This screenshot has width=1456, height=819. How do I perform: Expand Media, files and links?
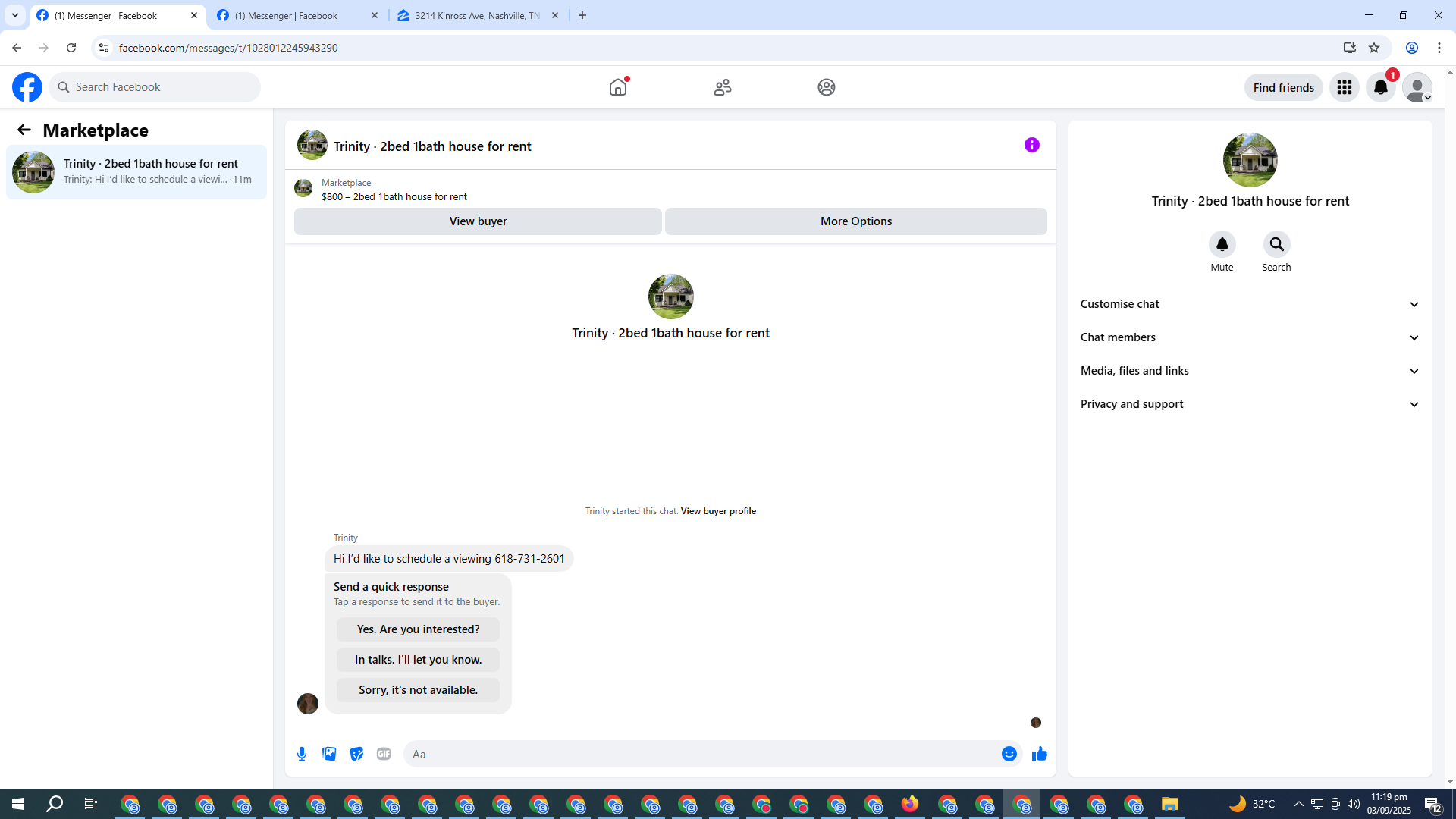click(1250, 371)
